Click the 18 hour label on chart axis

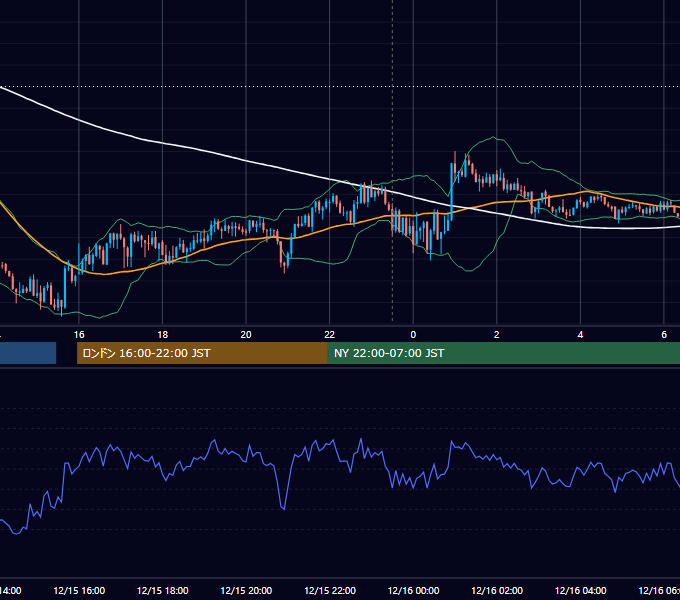click(163, 335)
